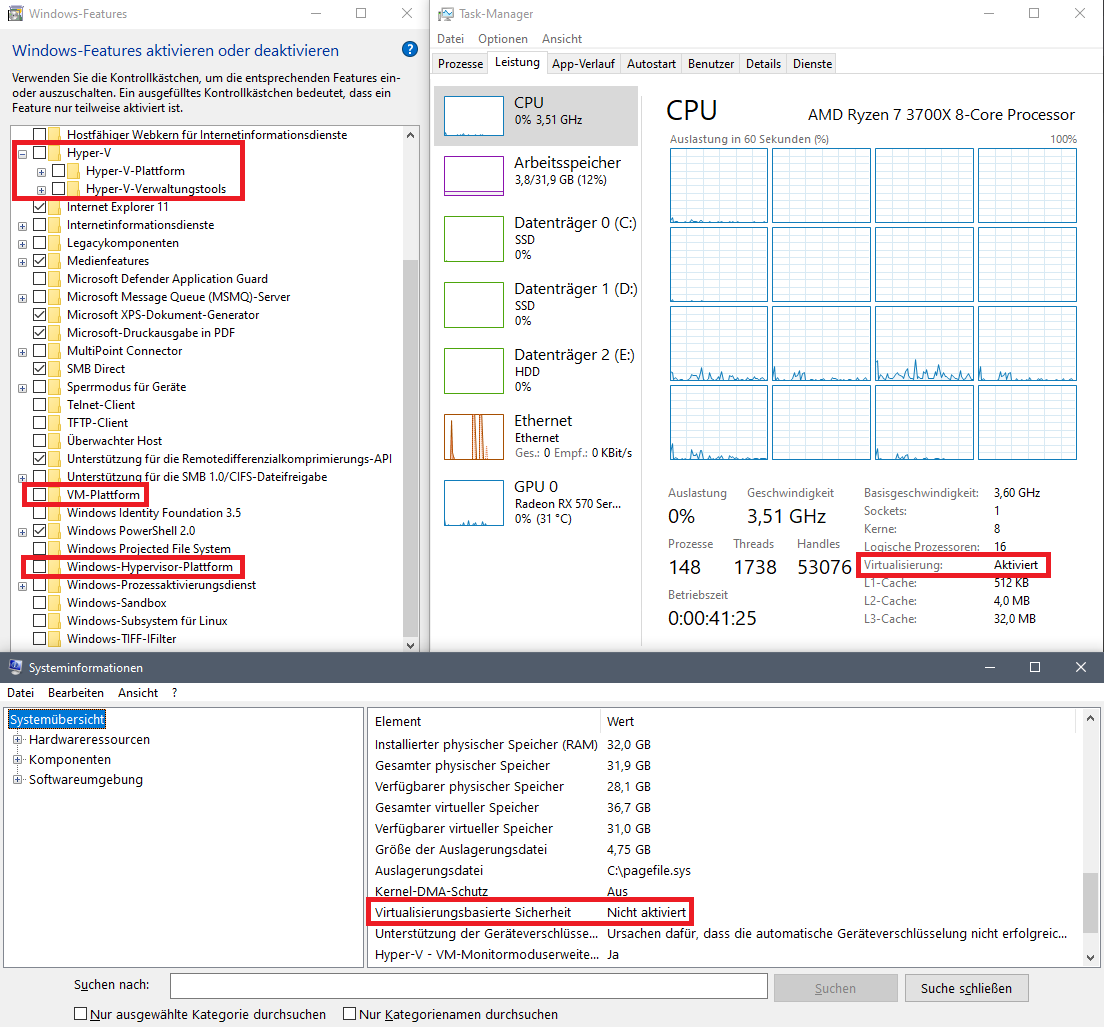Image resolution: width=1104 pixels, height=1027 pixels.
Task: Select Systemübersicht tree item
Action: [57, 719]
